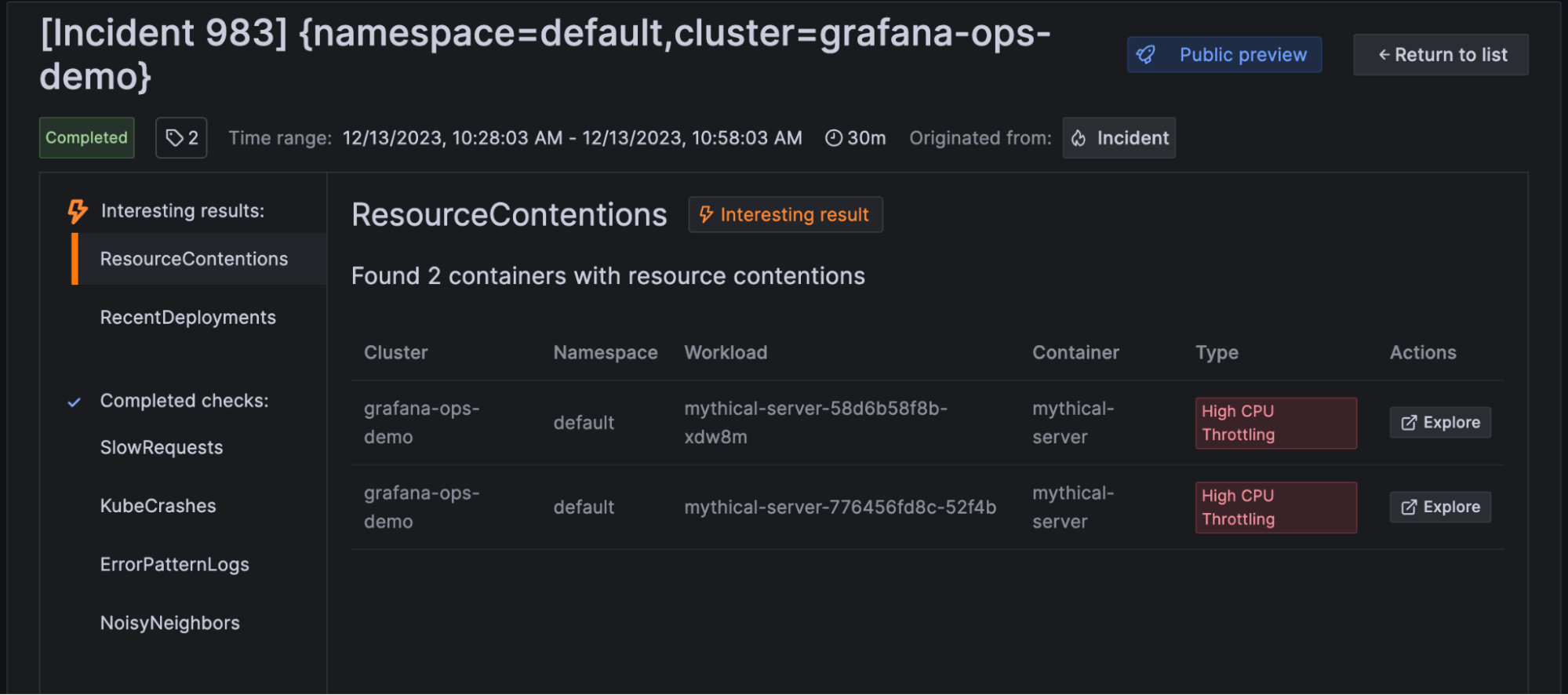Click the flame icon in Incident badge
Screen dimensions: 1568x695
coord(1079,138)
